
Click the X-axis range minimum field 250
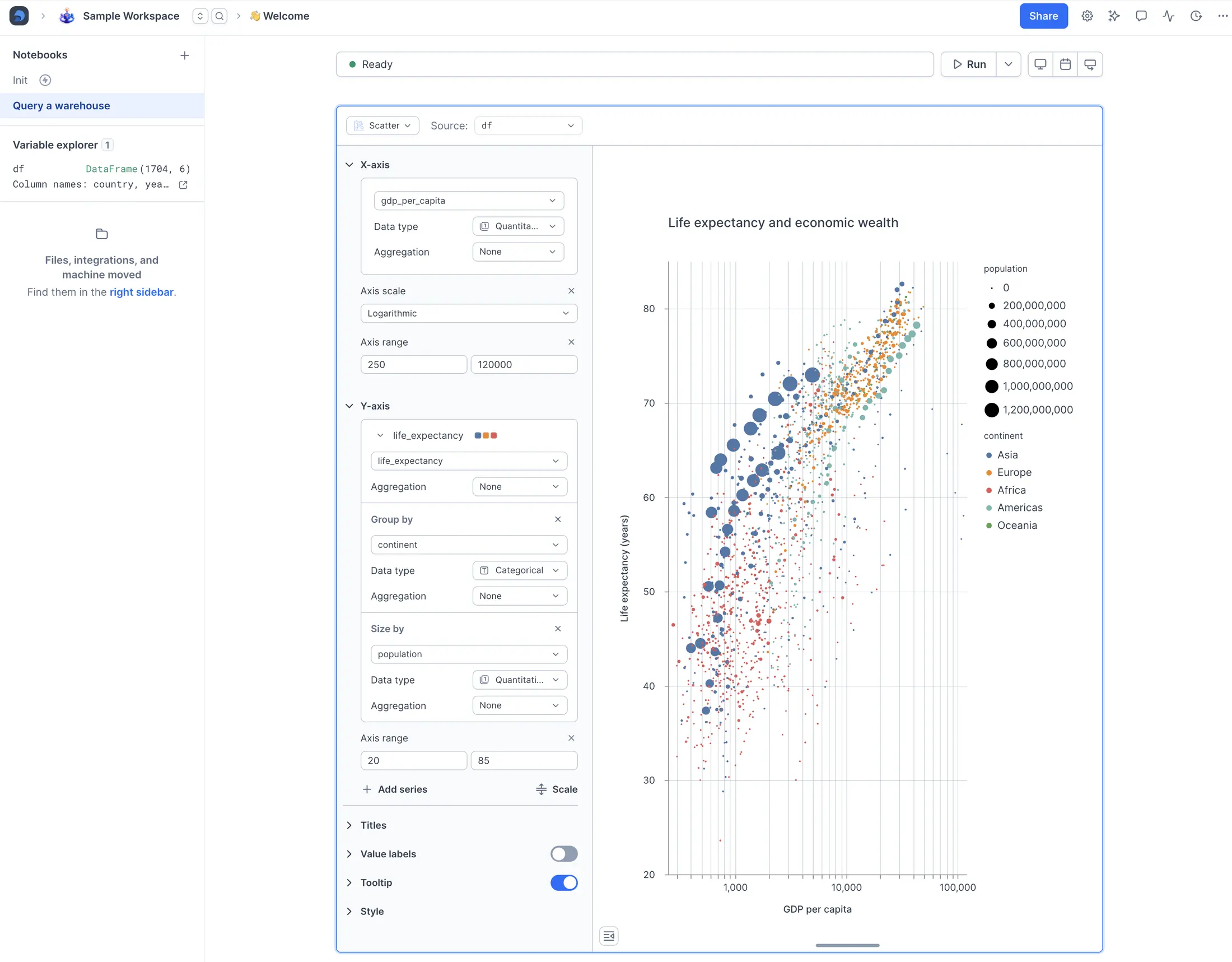click(x=413, y=365)
